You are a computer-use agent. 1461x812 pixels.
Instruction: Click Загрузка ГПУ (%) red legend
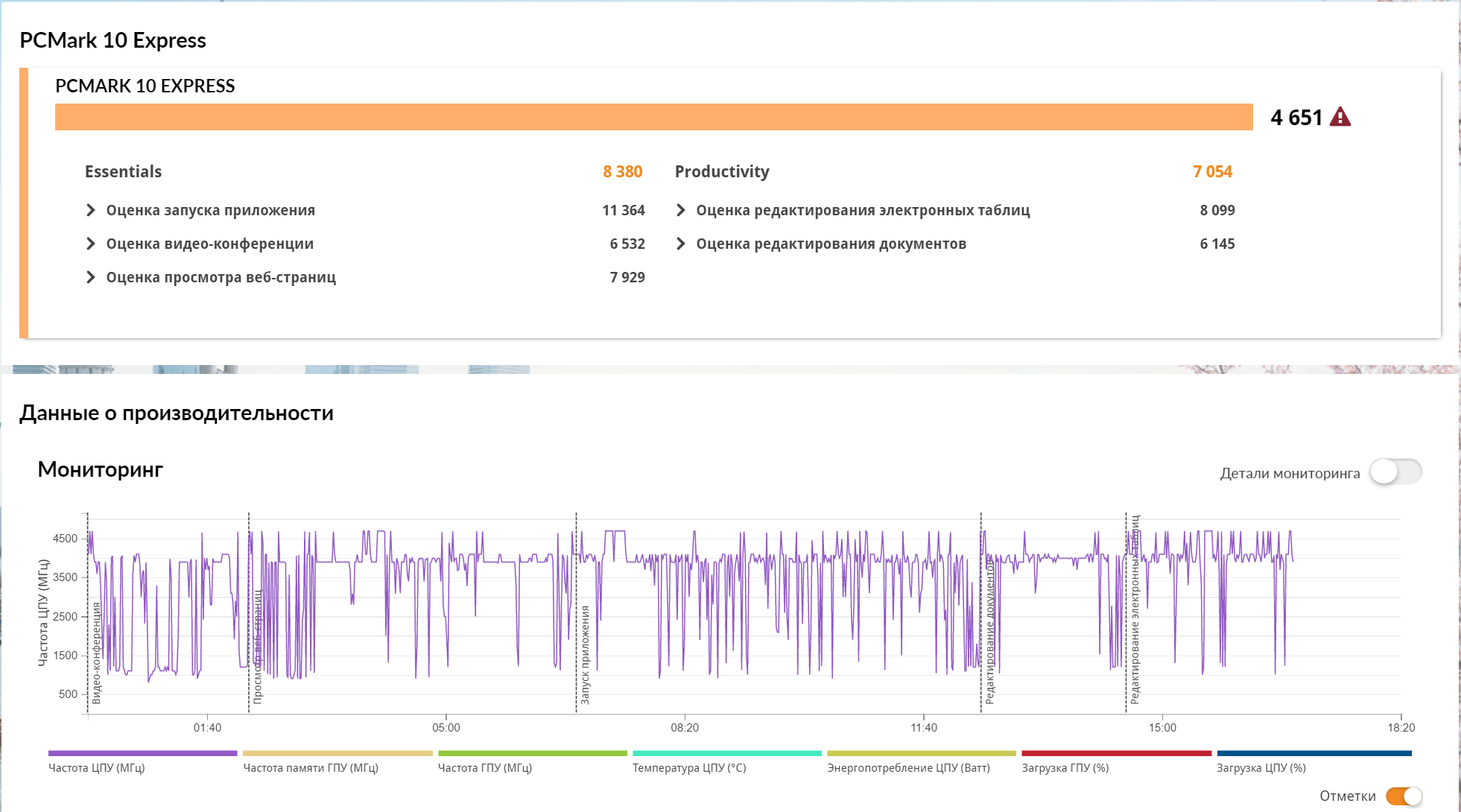click(x=1116, y=754)
